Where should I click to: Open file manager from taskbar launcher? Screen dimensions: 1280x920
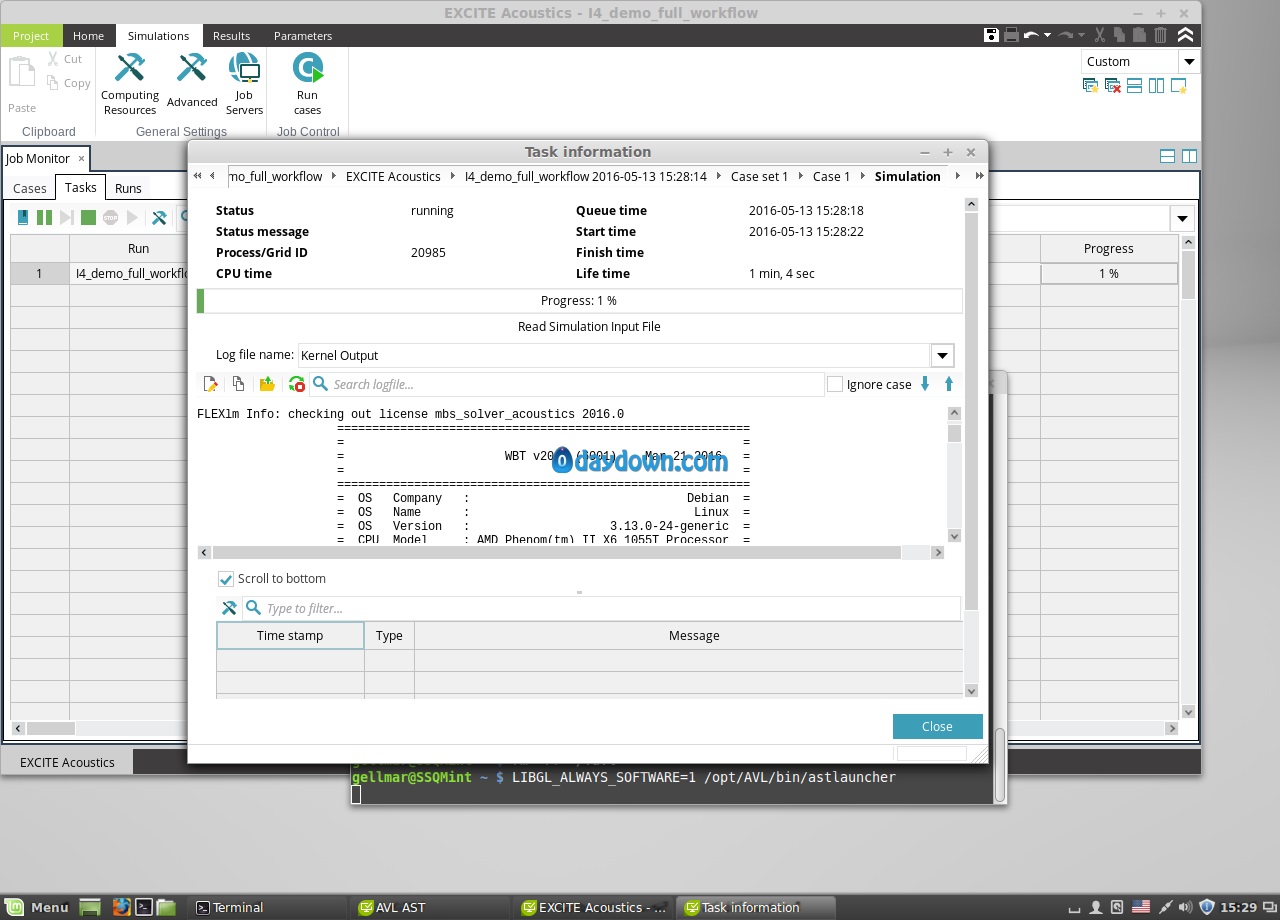(166, 907)
